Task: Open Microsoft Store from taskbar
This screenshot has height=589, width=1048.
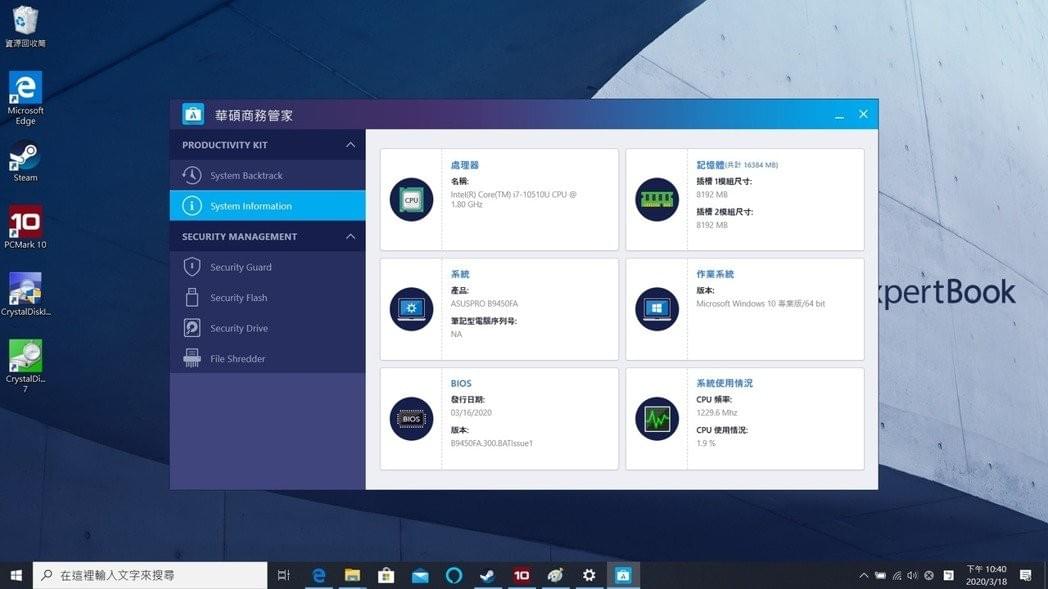Action: pos(386,575)
